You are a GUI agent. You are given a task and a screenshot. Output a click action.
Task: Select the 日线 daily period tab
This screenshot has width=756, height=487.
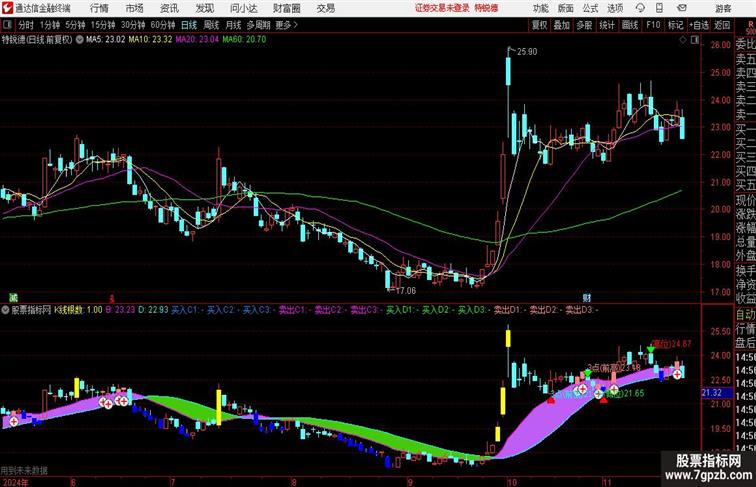coord(189,25)
